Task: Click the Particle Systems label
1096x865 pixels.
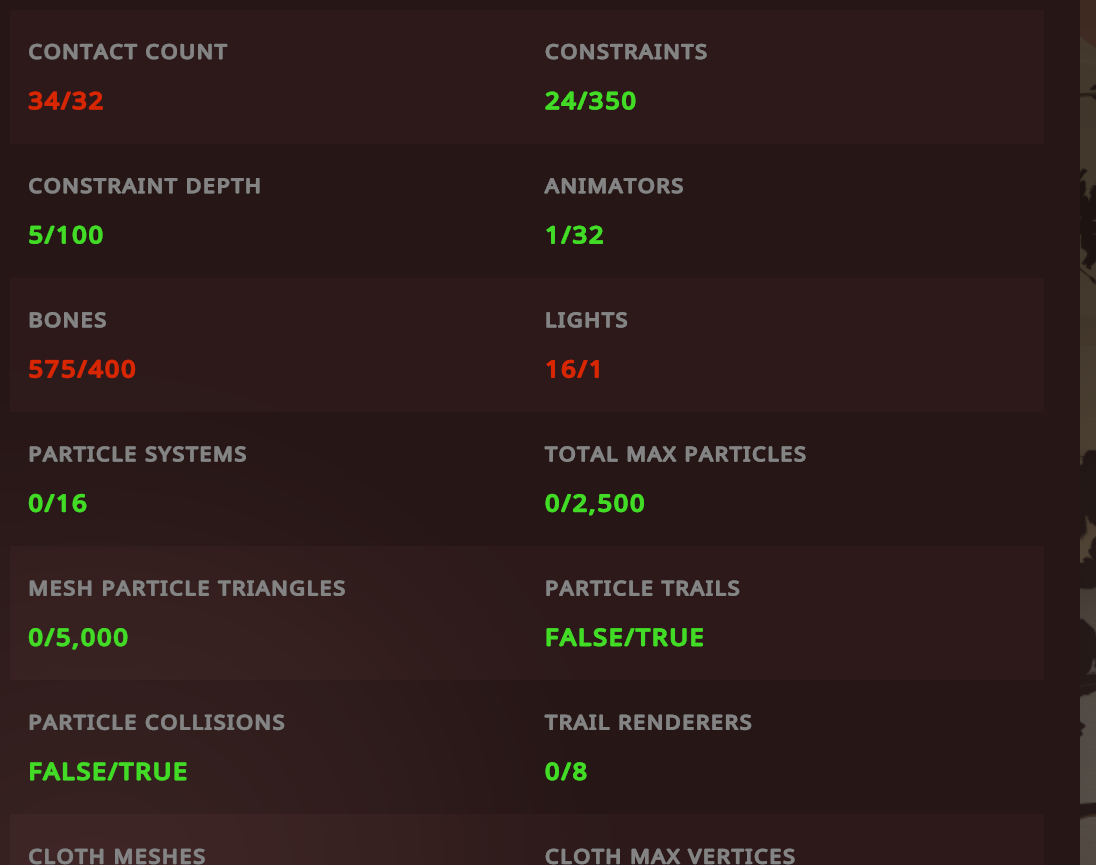Action: (138, 454)
